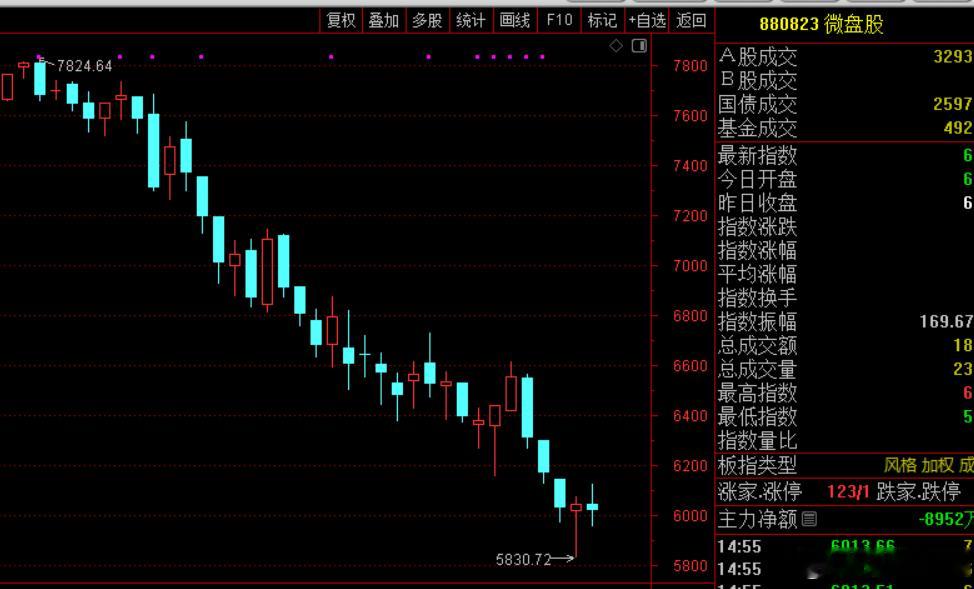Select the B股成交 row label
Screen dimensions: 974x589
[x=757, y=81]
